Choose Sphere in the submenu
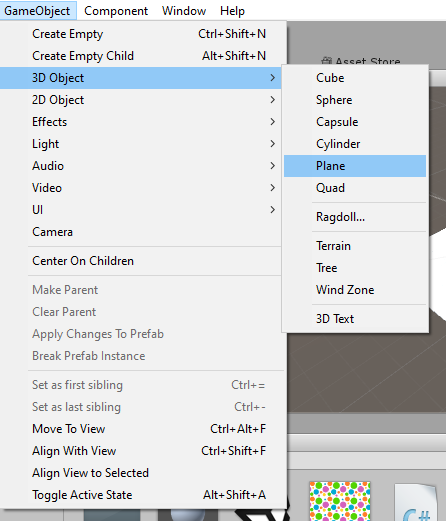The height and width of the screenshot is (521, 446). [x=355, y=100]
